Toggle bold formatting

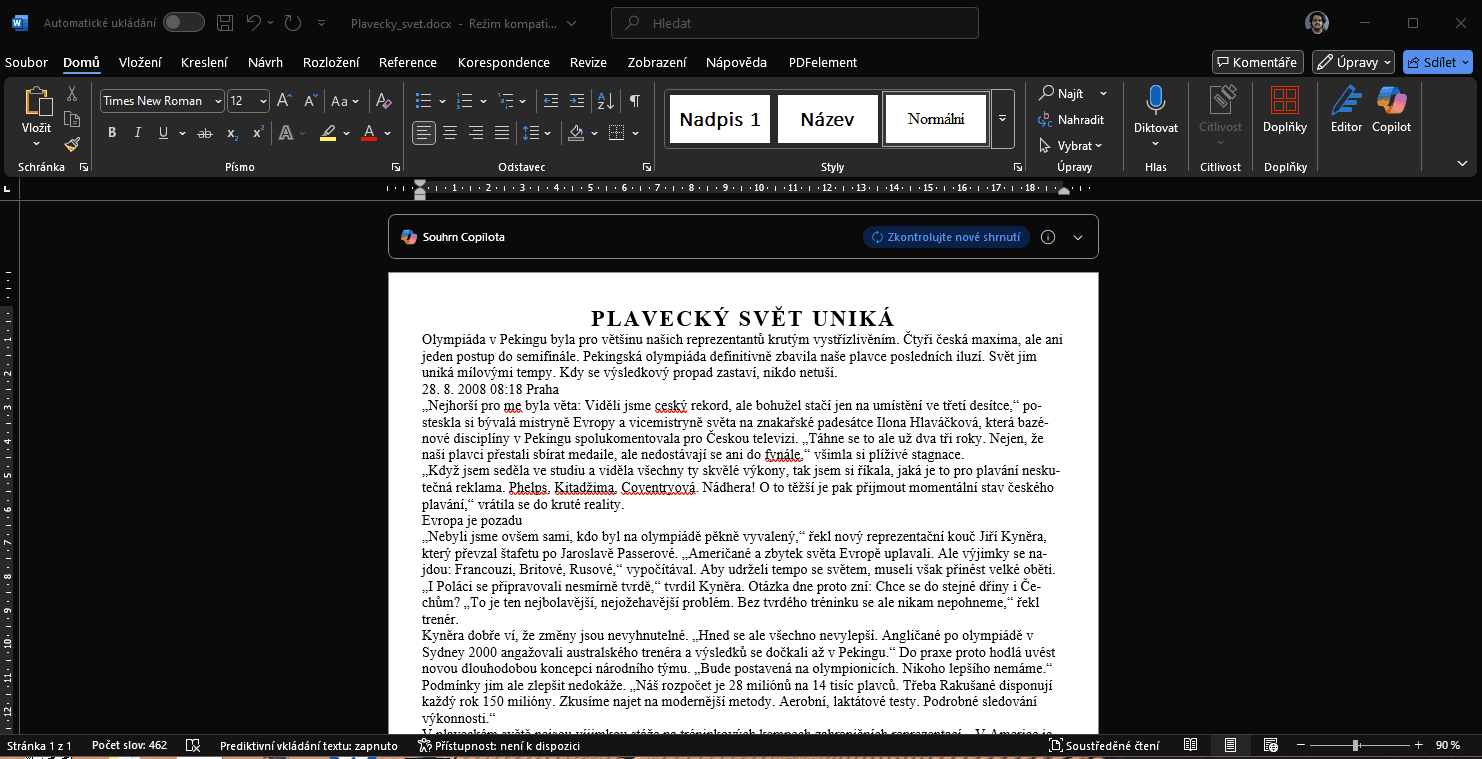112,133
